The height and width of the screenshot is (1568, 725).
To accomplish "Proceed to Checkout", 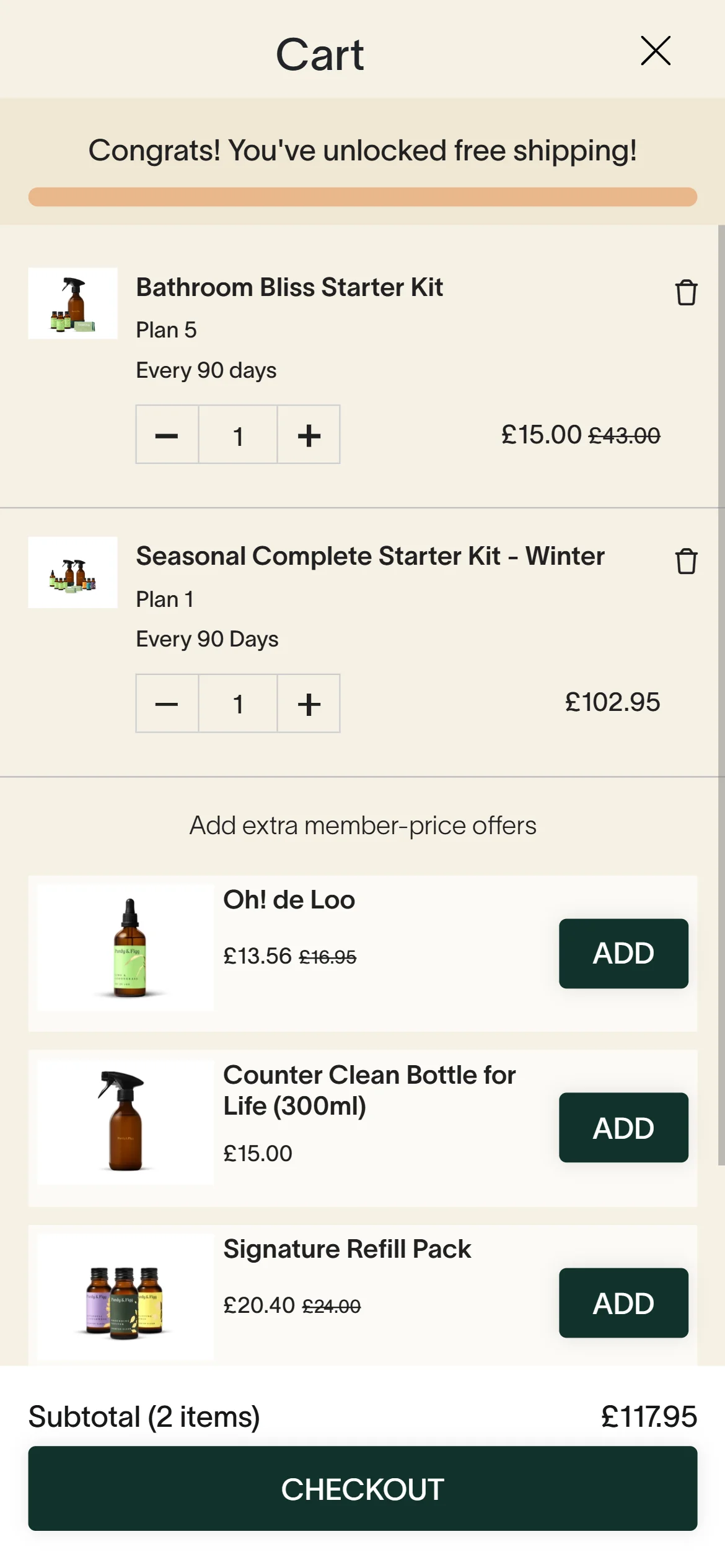I will pyautogui.click(x=362, y=1489).
